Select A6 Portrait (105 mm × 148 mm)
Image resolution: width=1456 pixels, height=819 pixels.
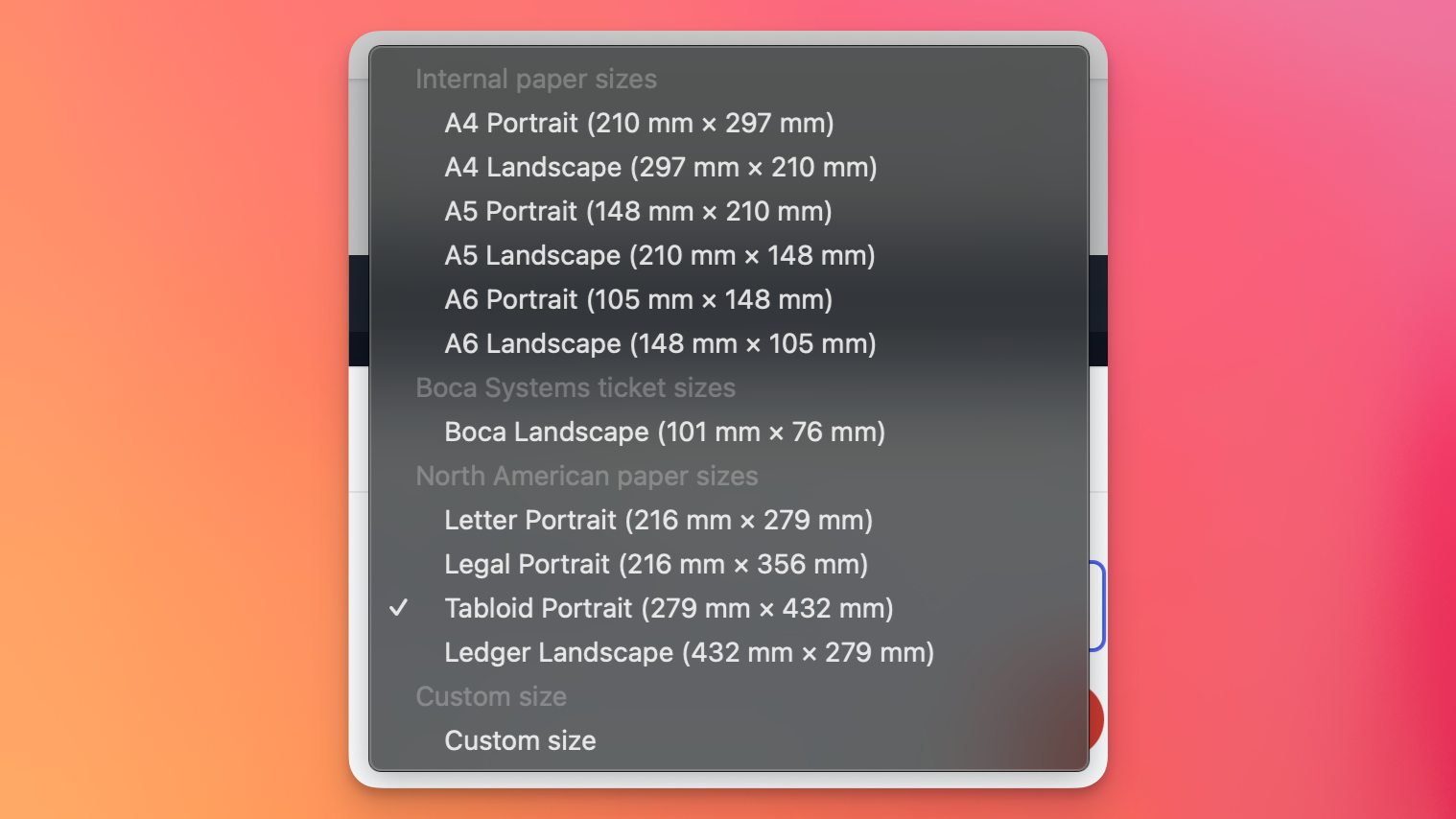click(x=638, y=299)
